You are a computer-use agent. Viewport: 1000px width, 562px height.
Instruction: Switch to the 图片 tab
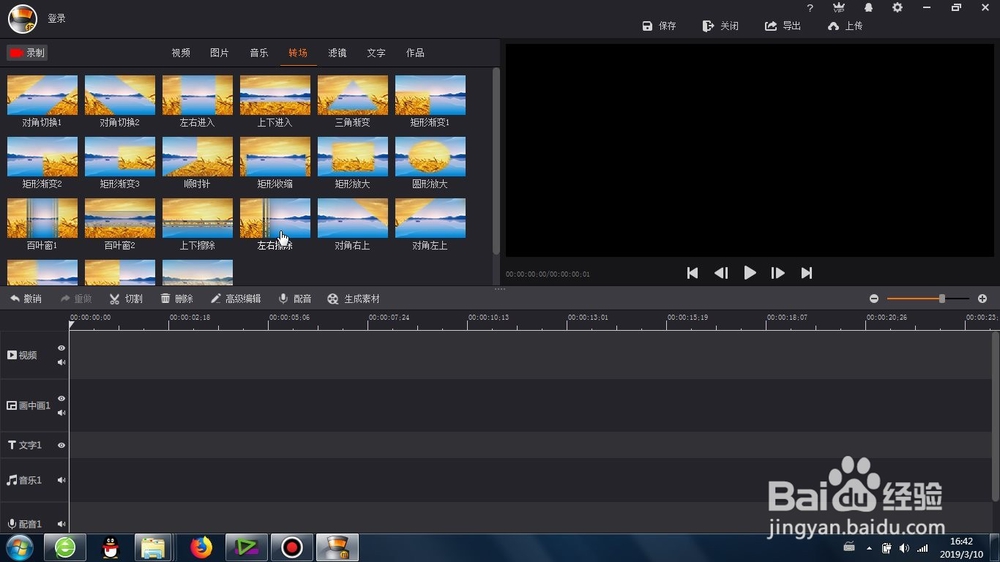click(x=219, y=53)
